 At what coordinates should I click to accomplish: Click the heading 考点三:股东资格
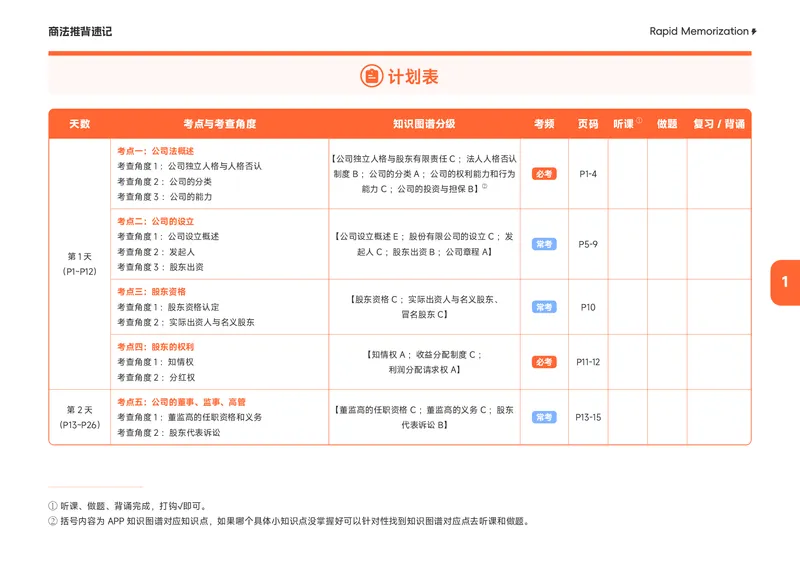click(x=152, y=292)
